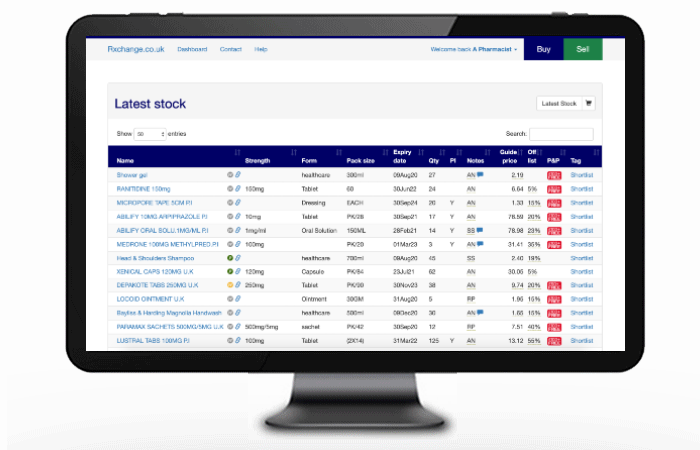The height and width of the screenshot is (450, 700).
Task: Click paperclip icon in Head & Shoulders Shampoo row
Action: (x=238, y=257)
